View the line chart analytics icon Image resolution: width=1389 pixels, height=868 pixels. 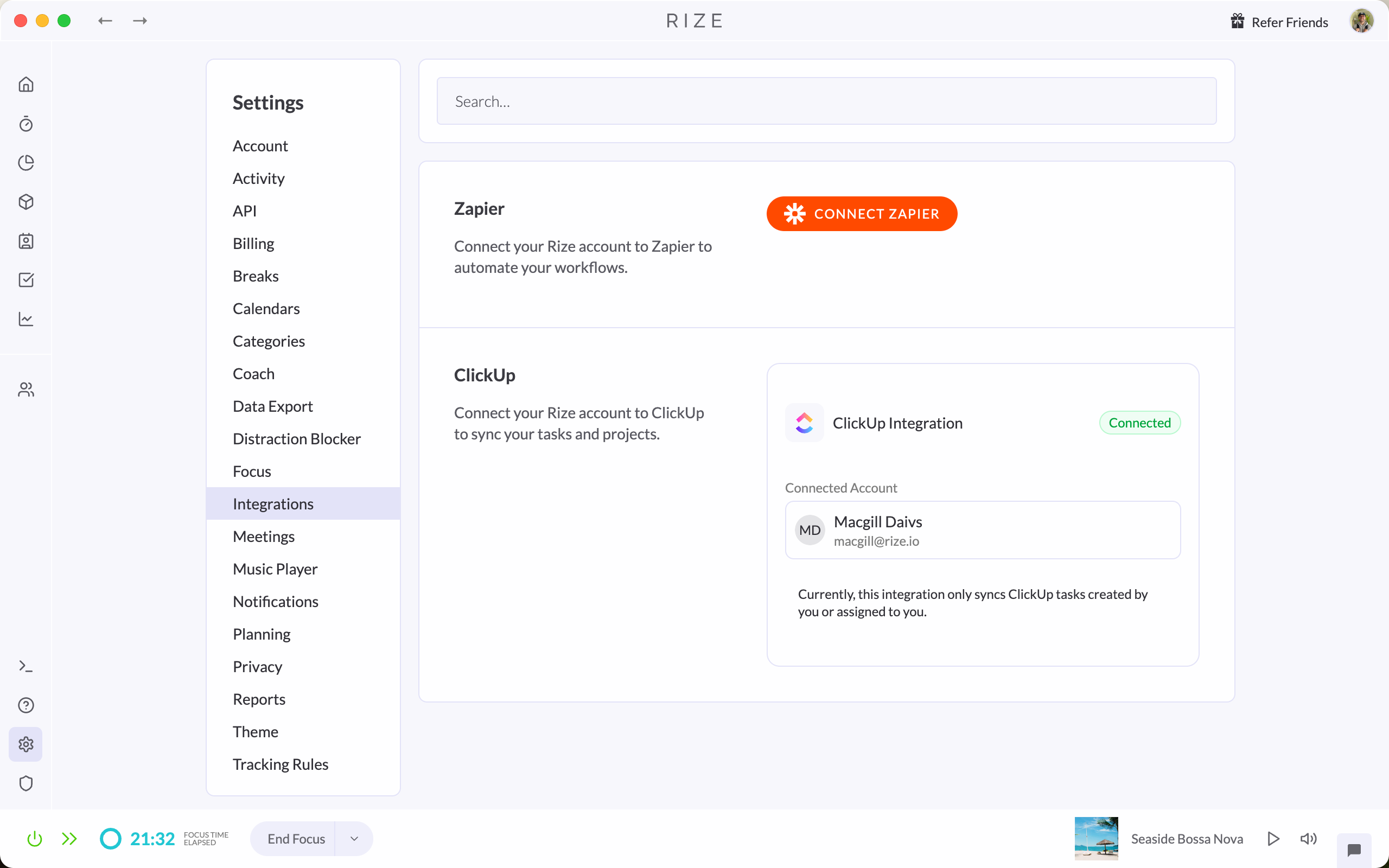[26, 319]
